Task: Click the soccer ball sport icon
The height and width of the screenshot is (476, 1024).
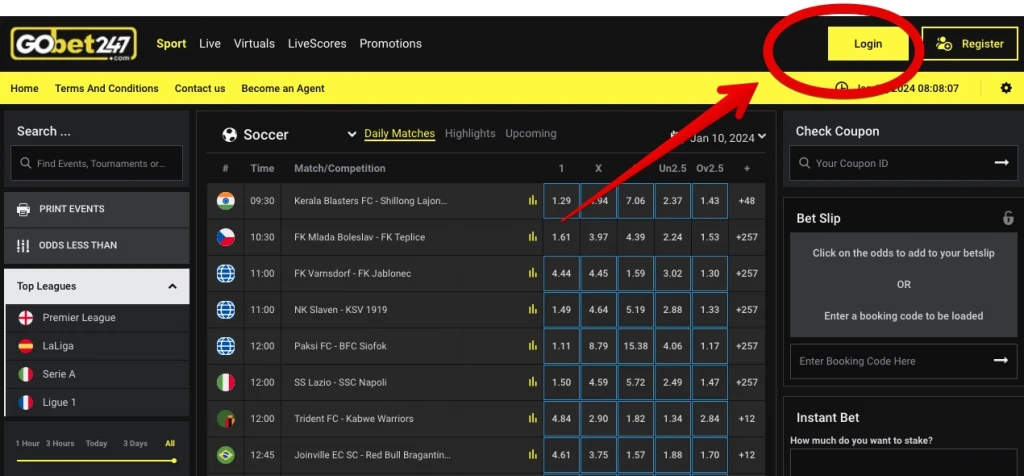Action: coord(229,135)
